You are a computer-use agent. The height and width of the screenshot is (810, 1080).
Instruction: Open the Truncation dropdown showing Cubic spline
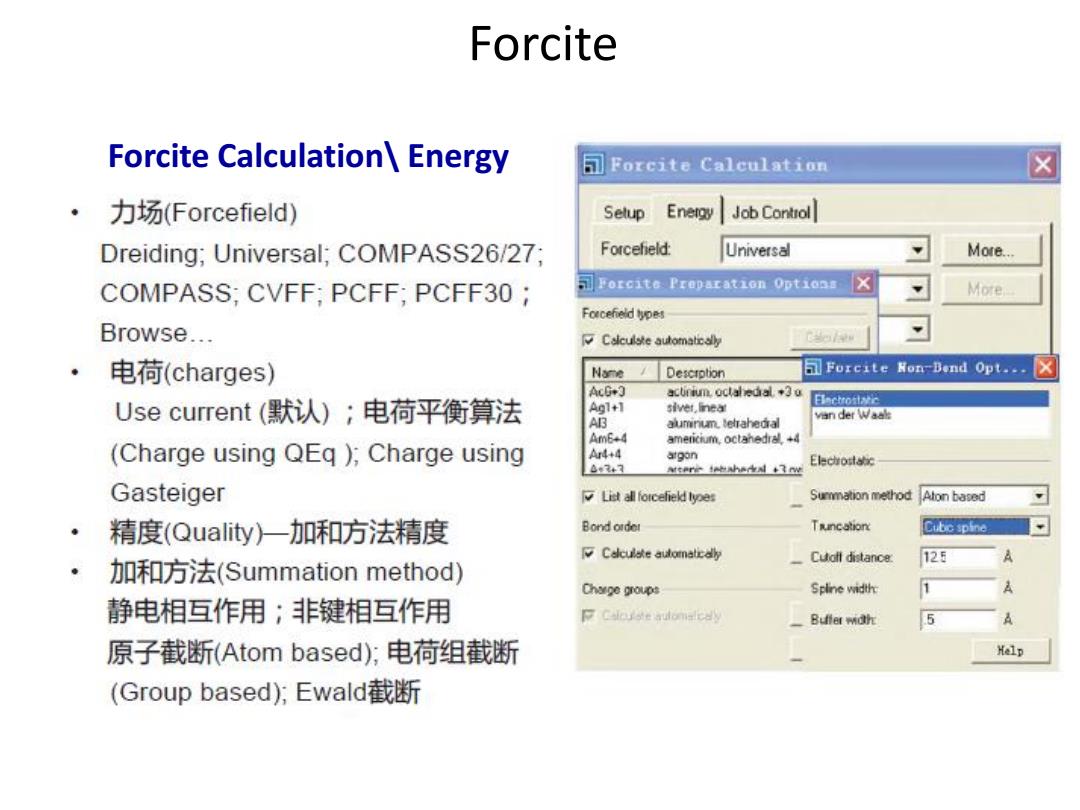(x=984, y=527)
